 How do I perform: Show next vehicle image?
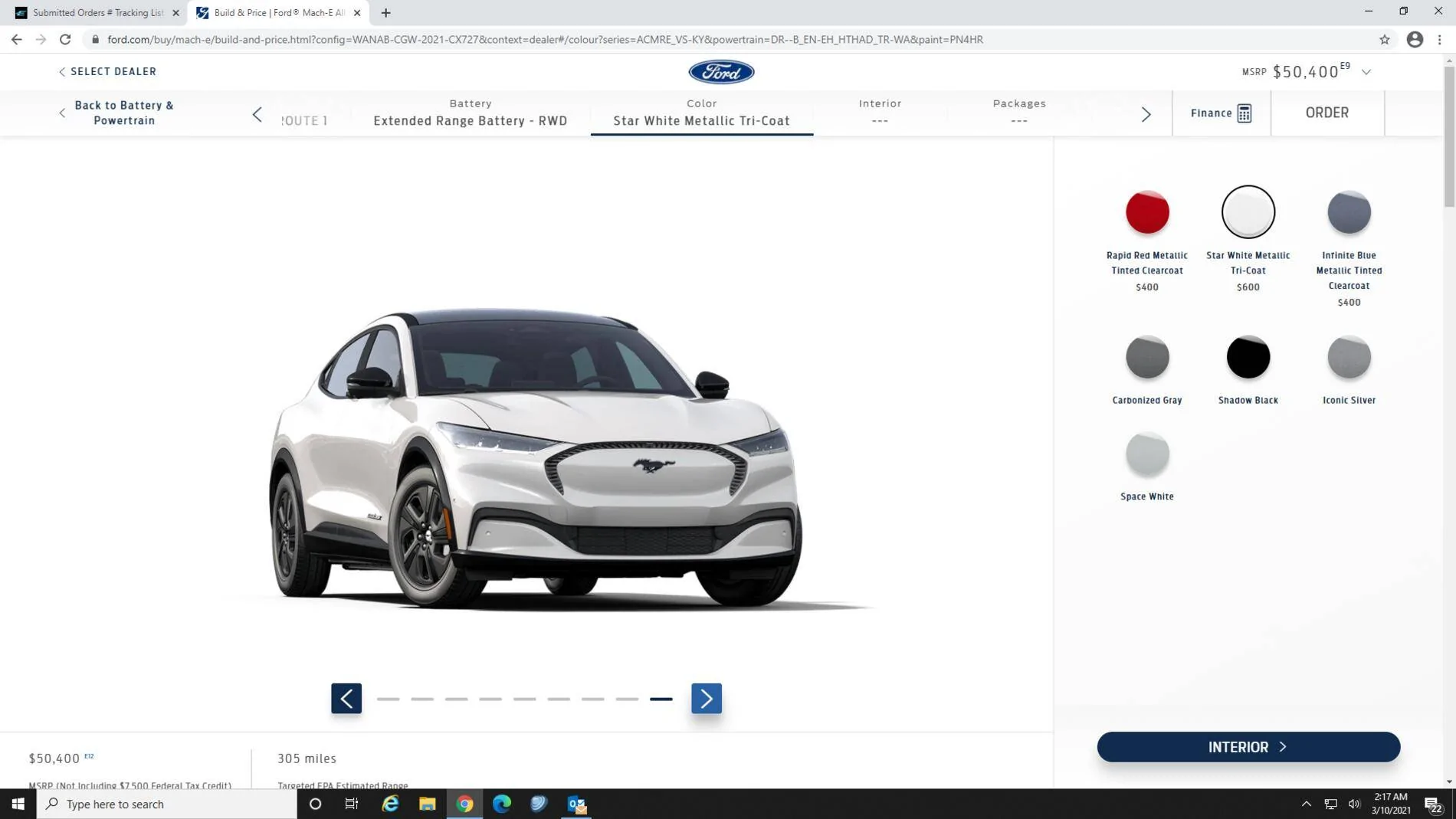pyautogui.click(x=707, y=698)
